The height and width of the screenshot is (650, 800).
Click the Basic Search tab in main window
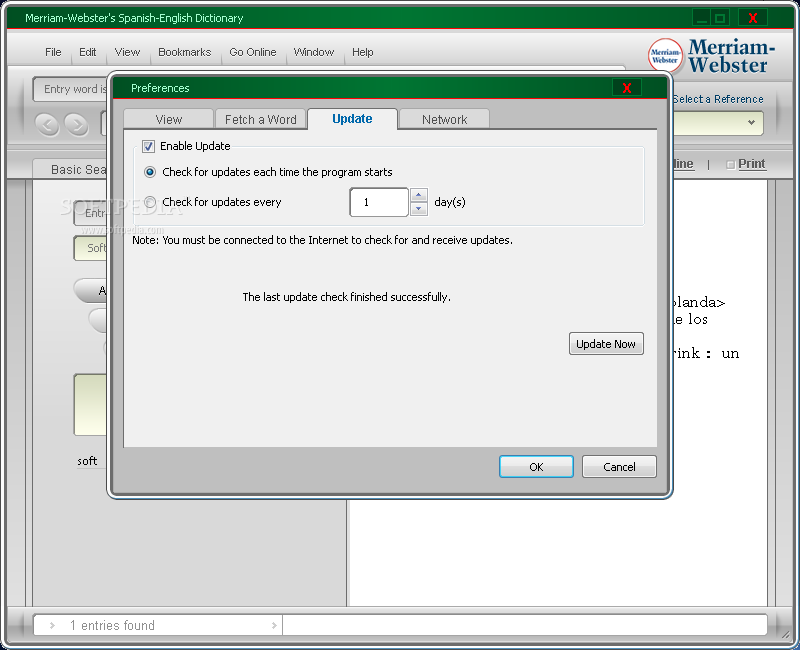coord(70,169)
